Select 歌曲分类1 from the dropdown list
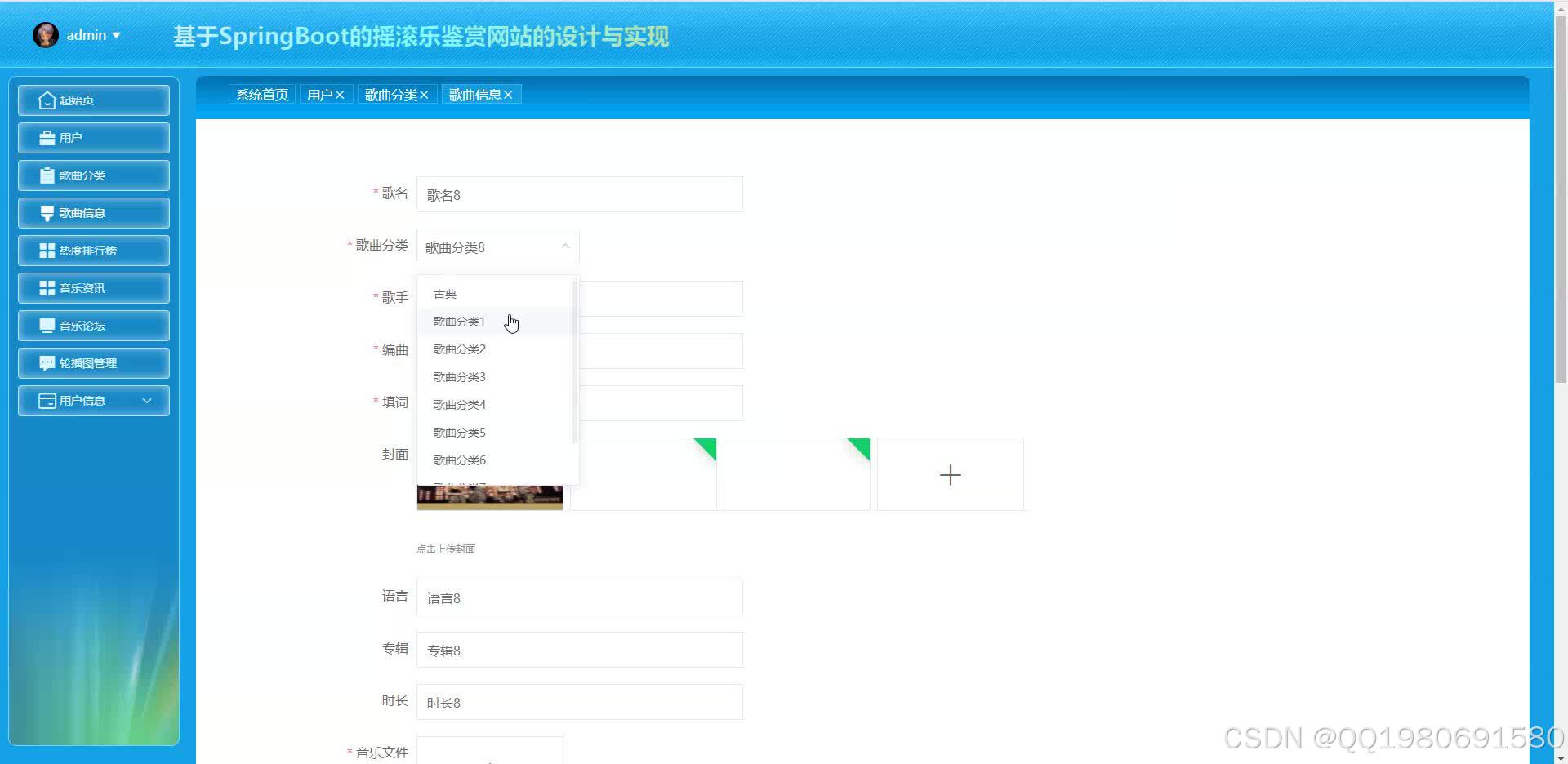This screenshot has width=1568, height=764. point(459,321)
